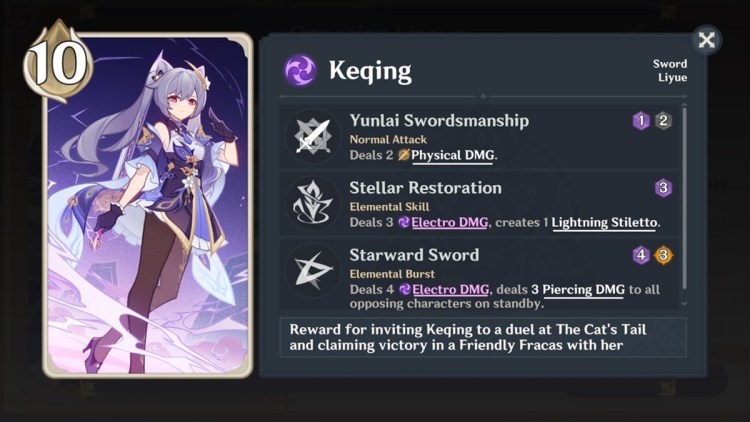
Task: Click the 10 health point badge
Action: click(x=58, y=62)
